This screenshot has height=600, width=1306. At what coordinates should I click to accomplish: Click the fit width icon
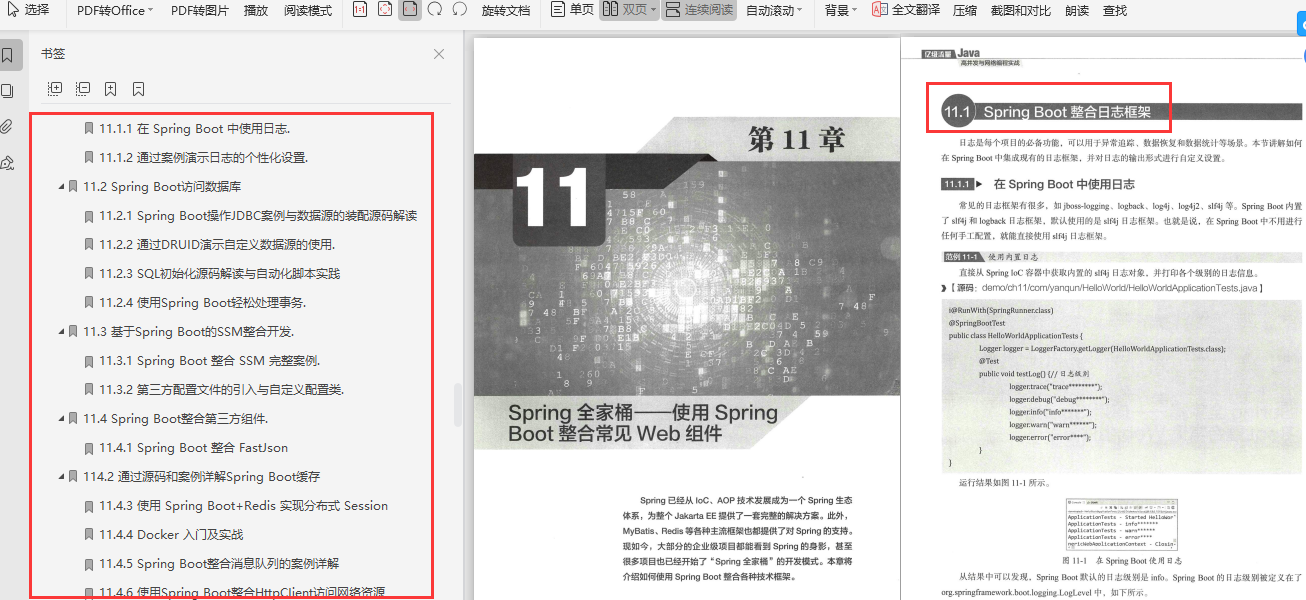(410, 10)
